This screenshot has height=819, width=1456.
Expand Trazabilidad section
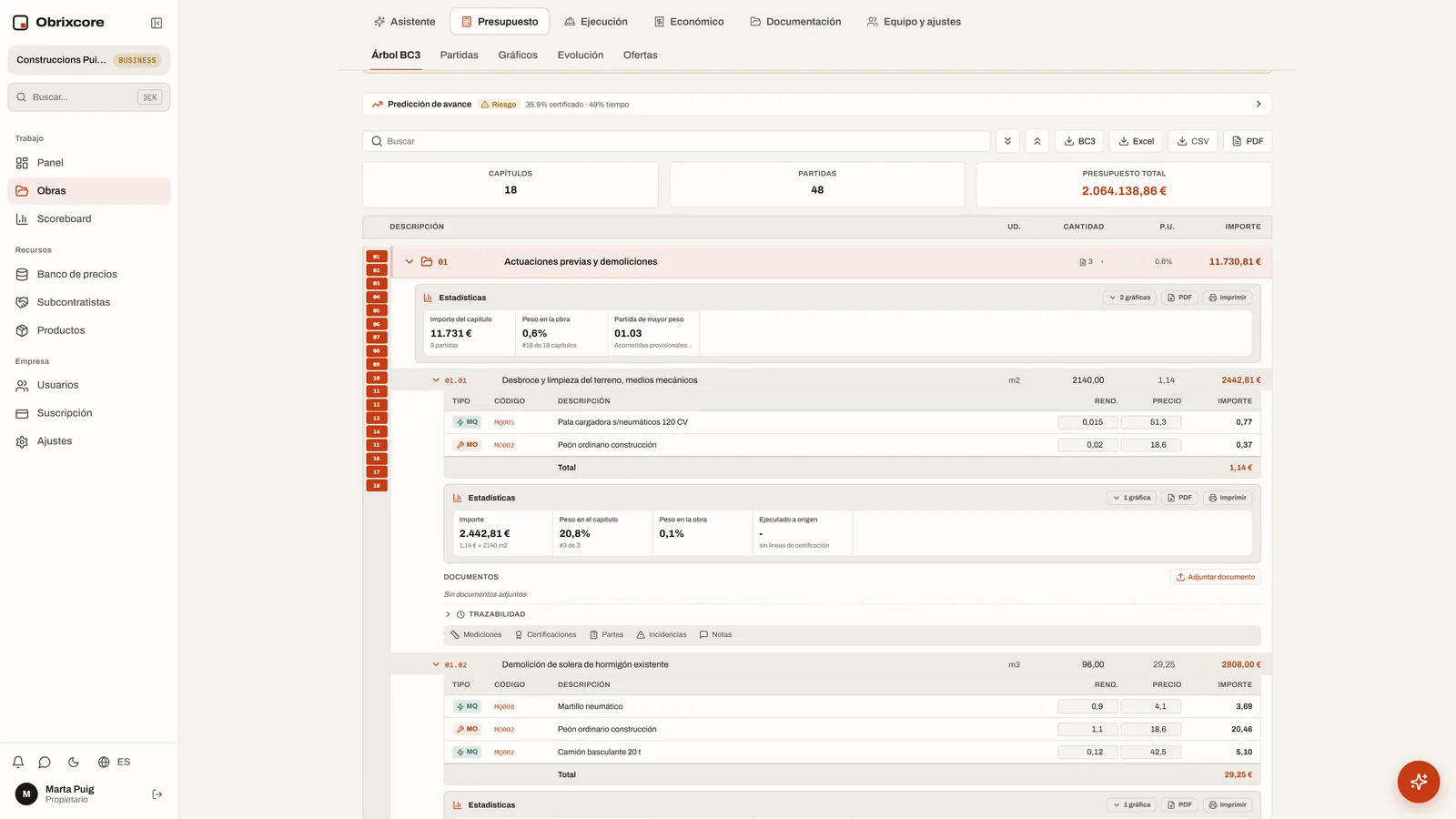(485, 614)
